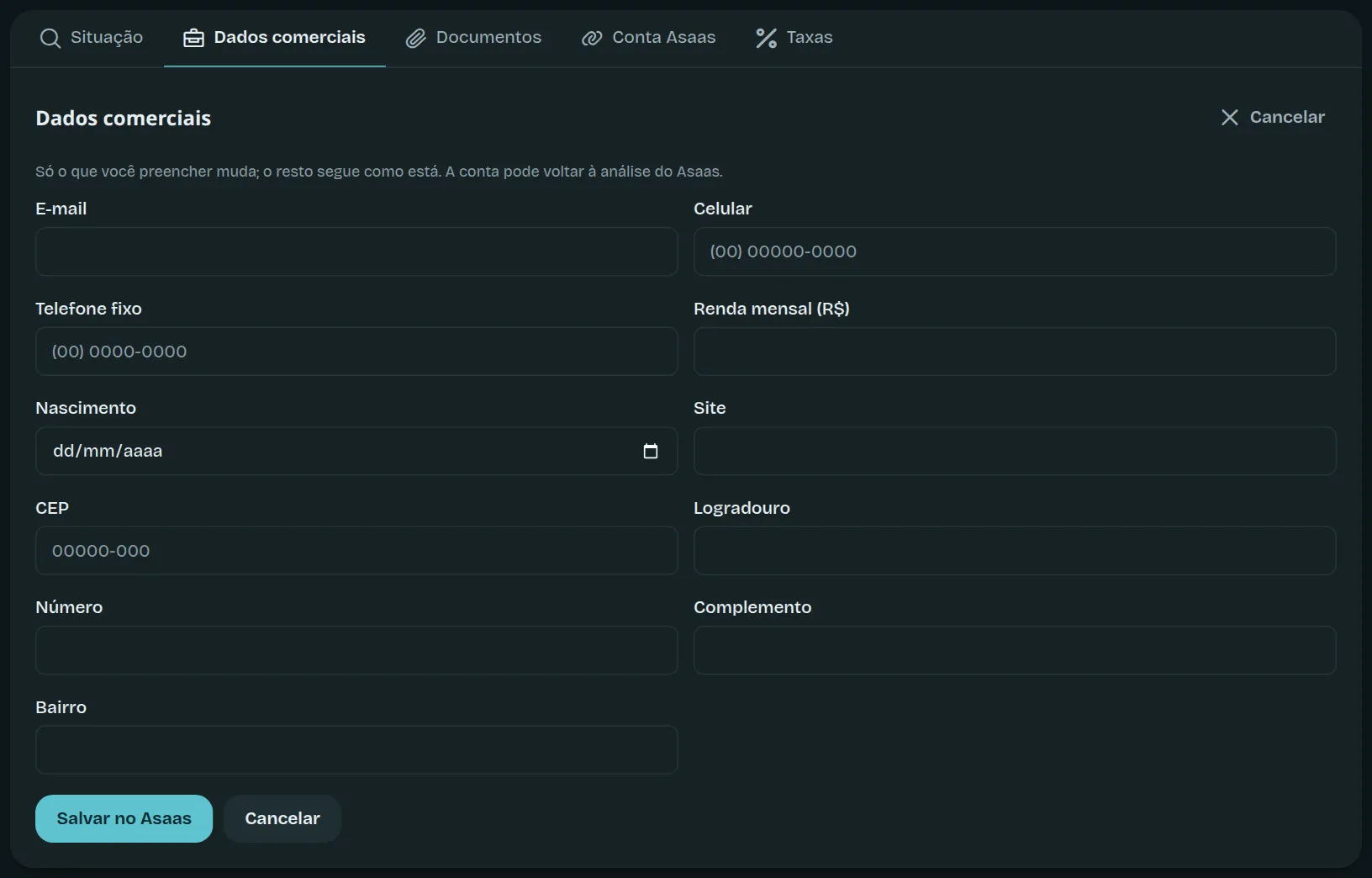Focus the Celular input field
The height and width of the screenshot is (878, 1372).
(1015, 251)
